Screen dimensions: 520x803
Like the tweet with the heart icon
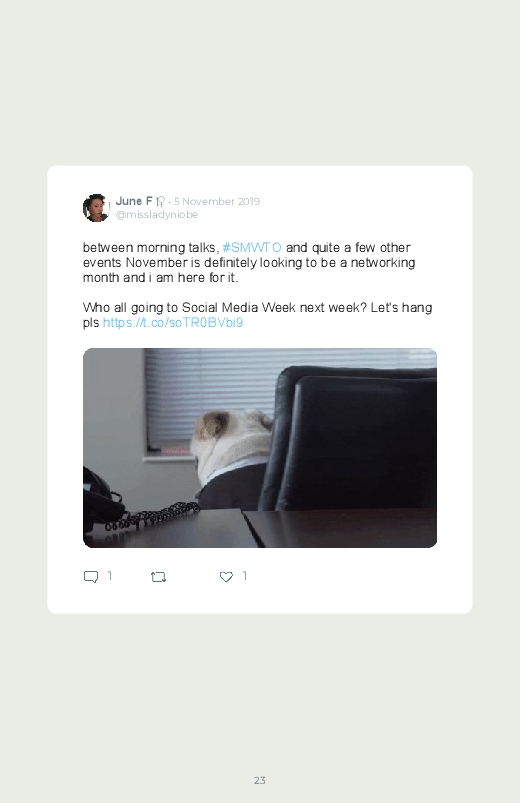pos(226,577)
